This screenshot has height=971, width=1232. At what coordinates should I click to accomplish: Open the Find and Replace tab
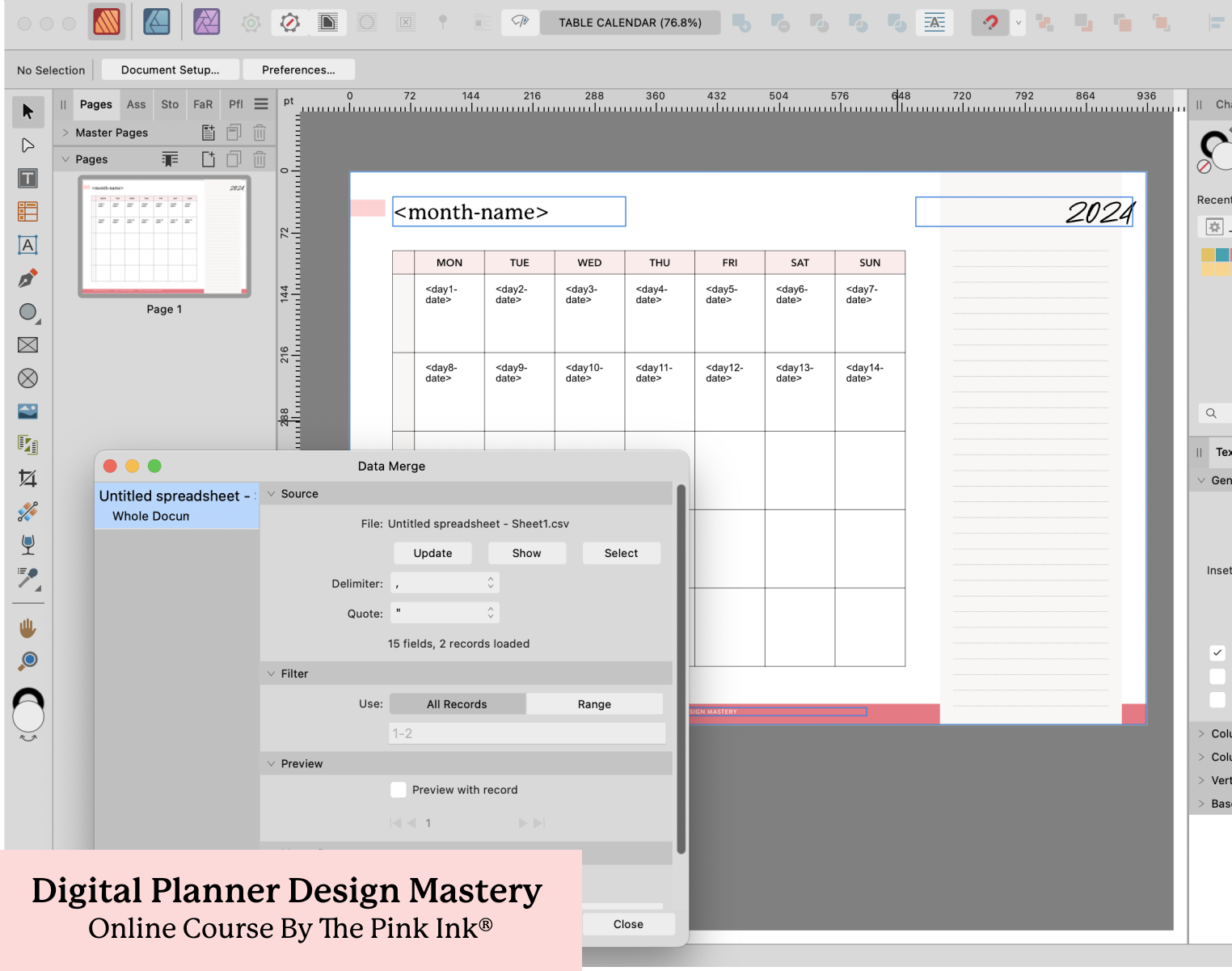click(203, 104)
